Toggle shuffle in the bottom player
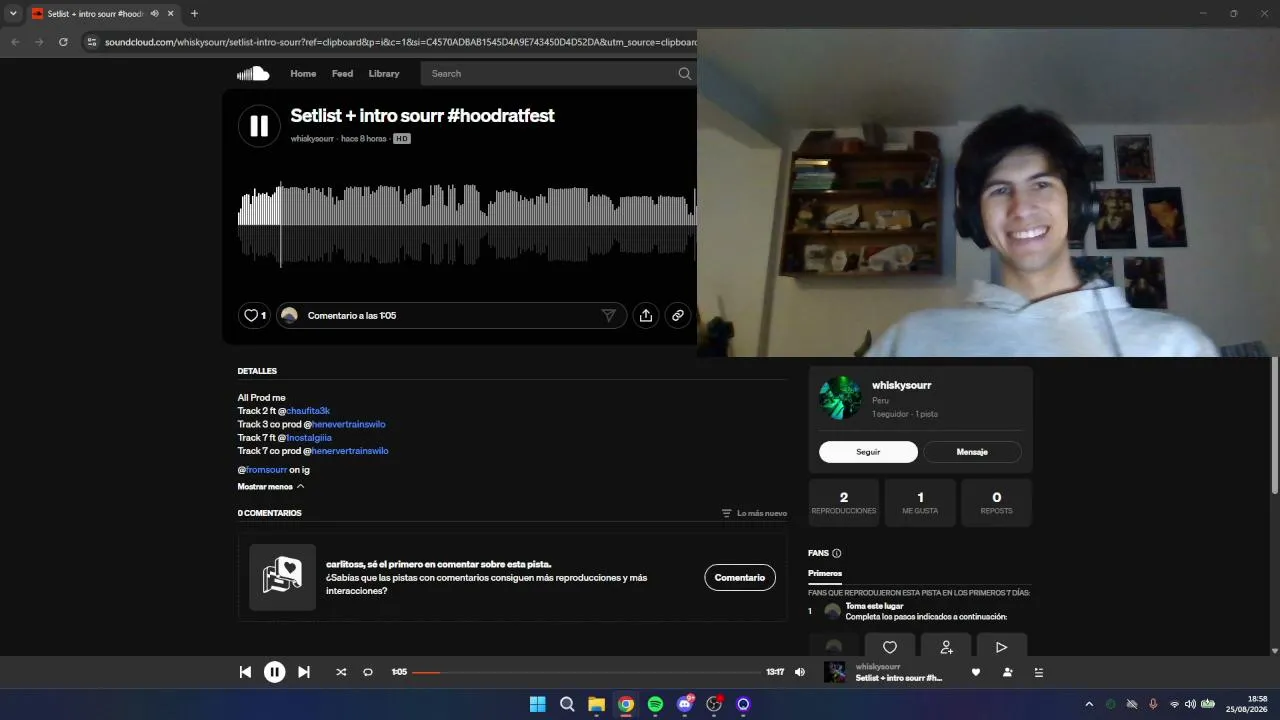This screenshot has height=720, width=1280. click(341, 672)
